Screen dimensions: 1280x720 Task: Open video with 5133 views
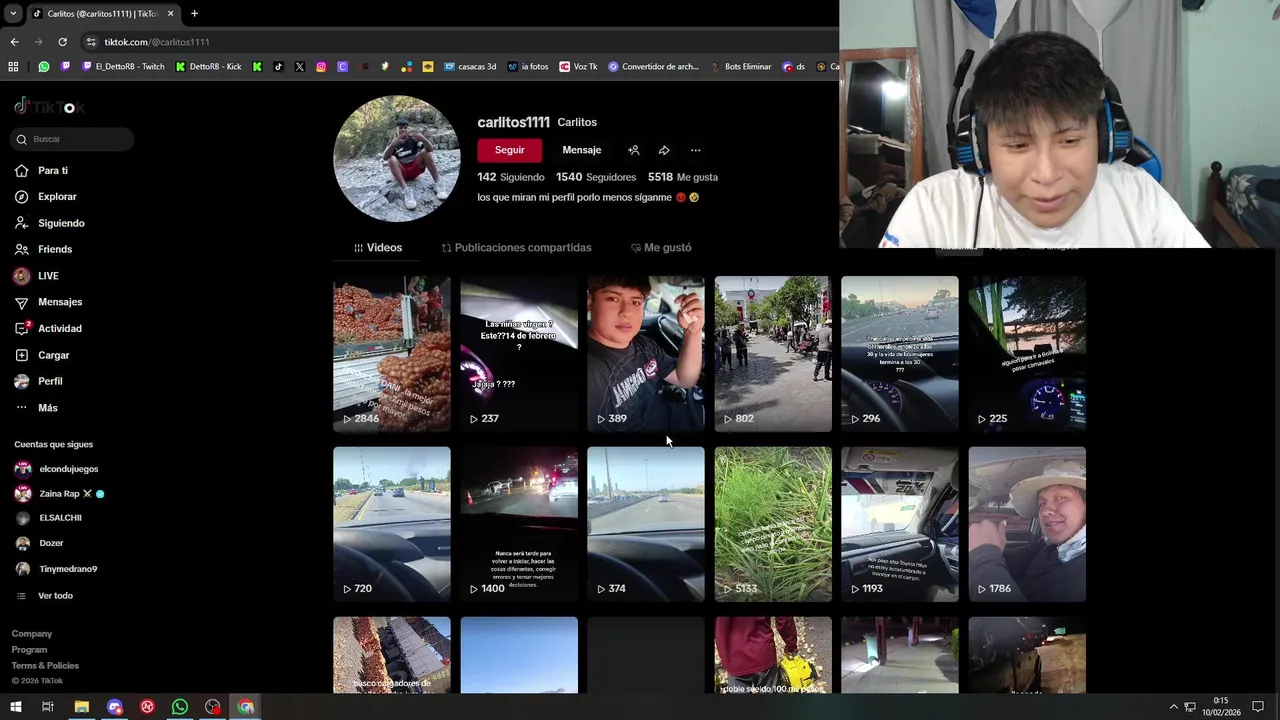point(773,524)
